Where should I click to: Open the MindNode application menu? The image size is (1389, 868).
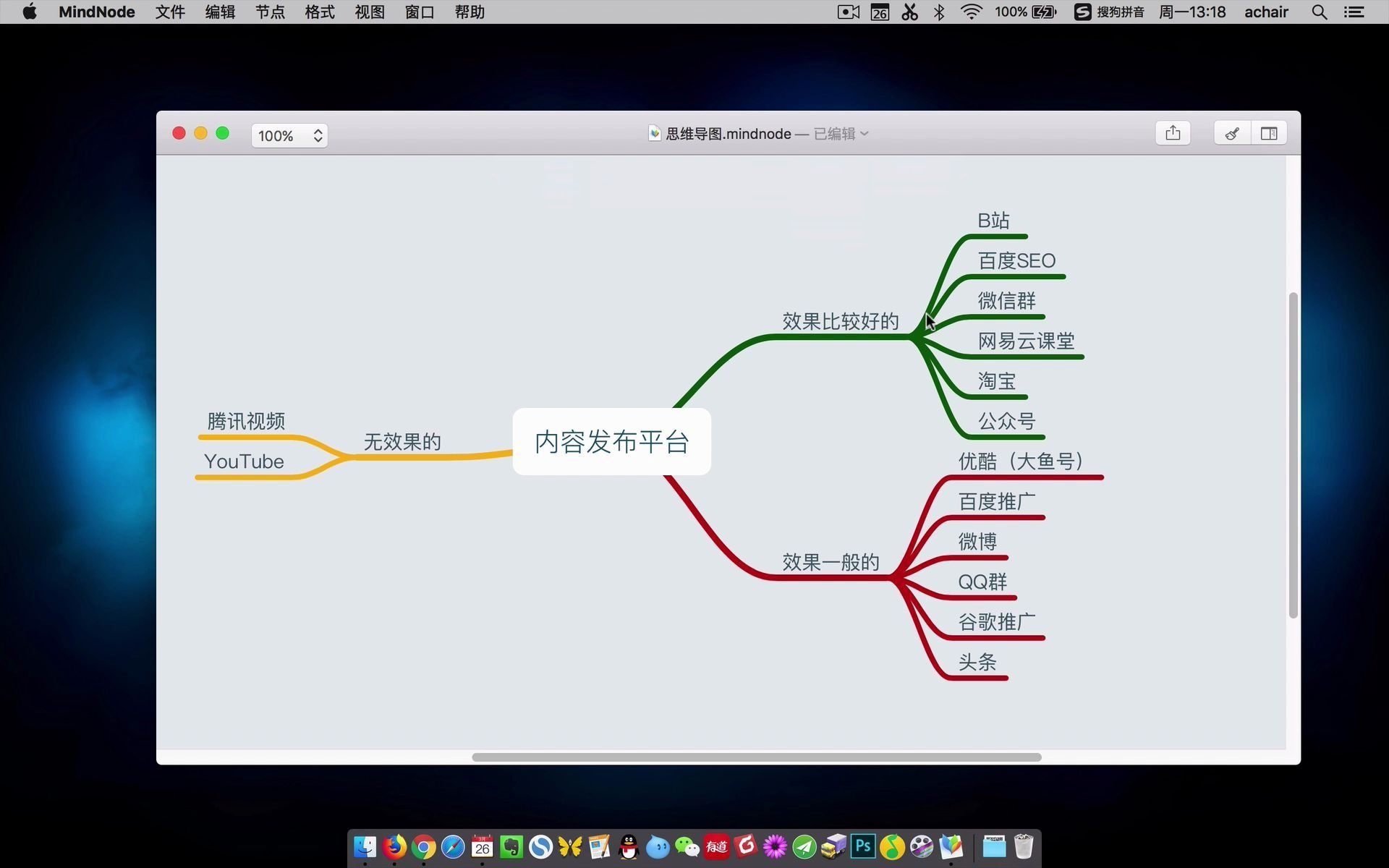pos(96,12)
